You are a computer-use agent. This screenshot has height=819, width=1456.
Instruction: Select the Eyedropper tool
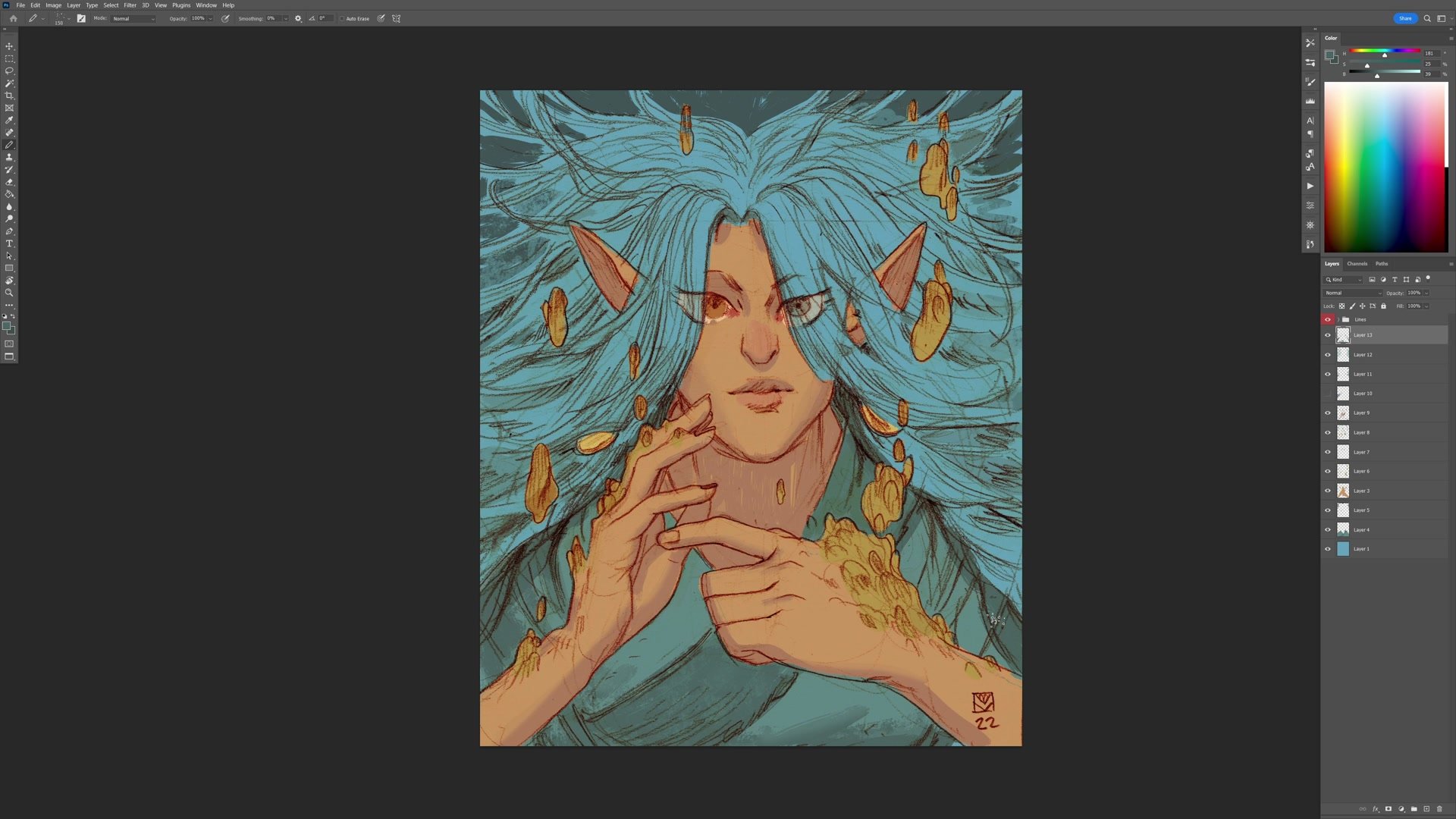click(x=9, y=120)
